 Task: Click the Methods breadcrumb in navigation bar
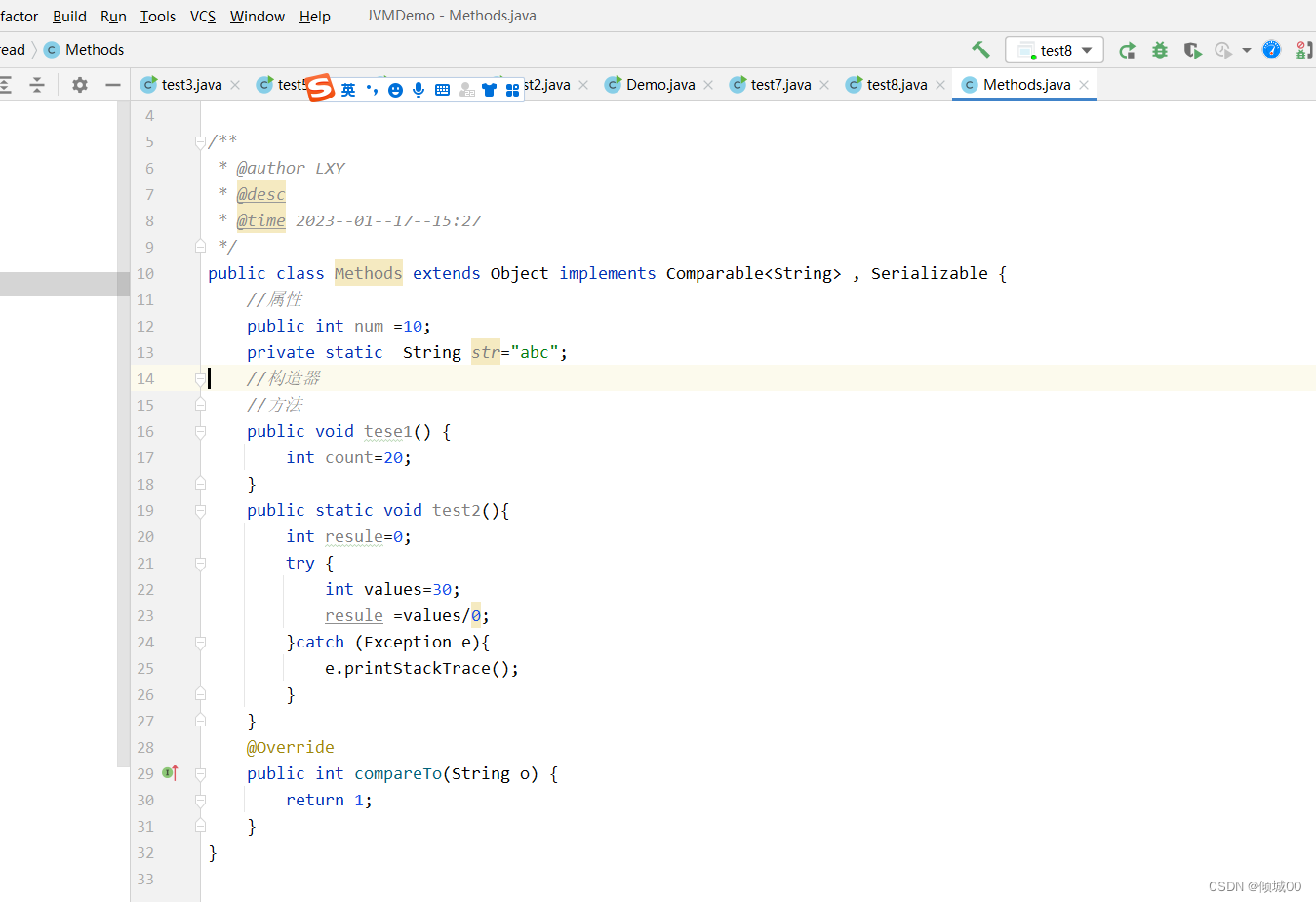pyautogui.click(x=85, y=50)
